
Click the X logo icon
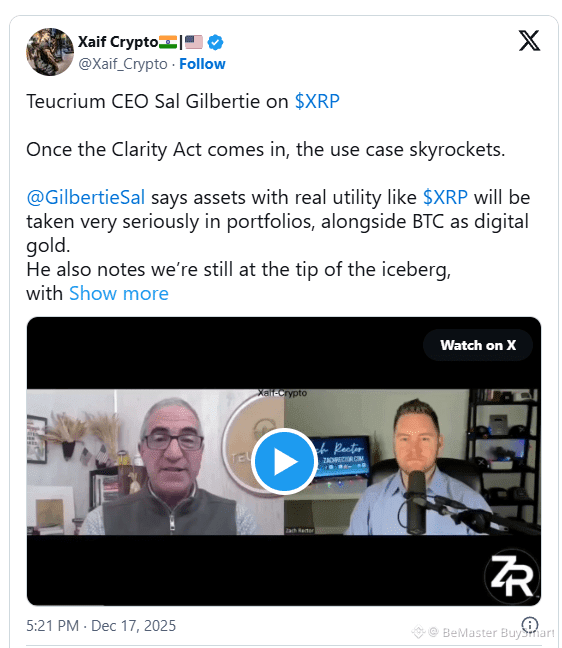(529, 40)
